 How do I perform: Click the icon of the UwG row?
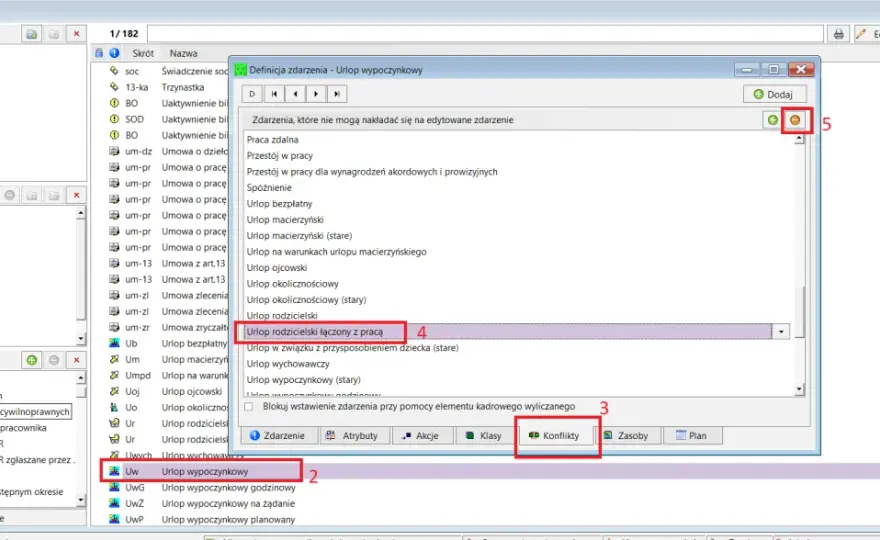pyautogui.click(x=114, y=487)
